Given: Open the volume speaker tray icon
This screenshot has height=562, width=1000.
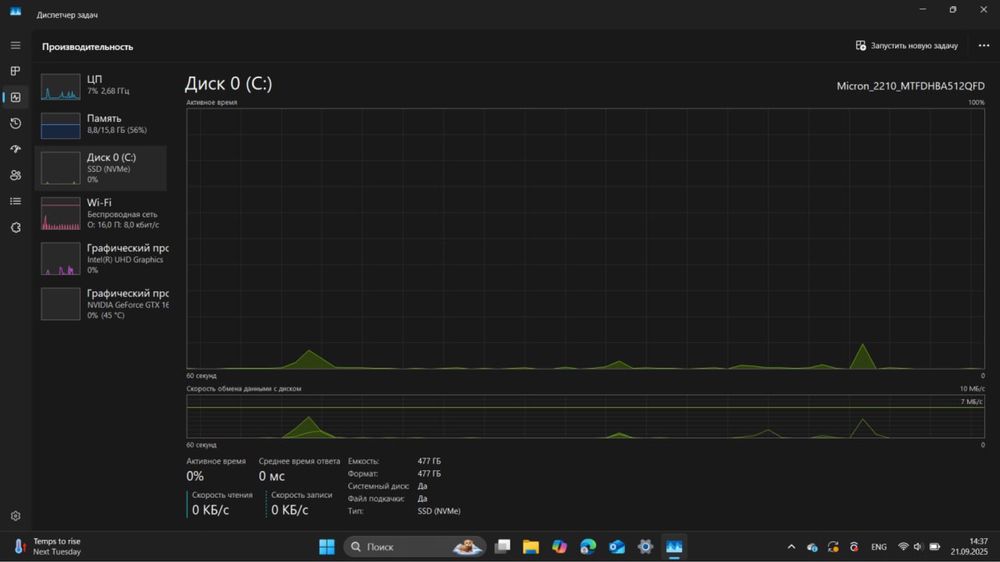Looking at the screenshot, I should 918,547.
